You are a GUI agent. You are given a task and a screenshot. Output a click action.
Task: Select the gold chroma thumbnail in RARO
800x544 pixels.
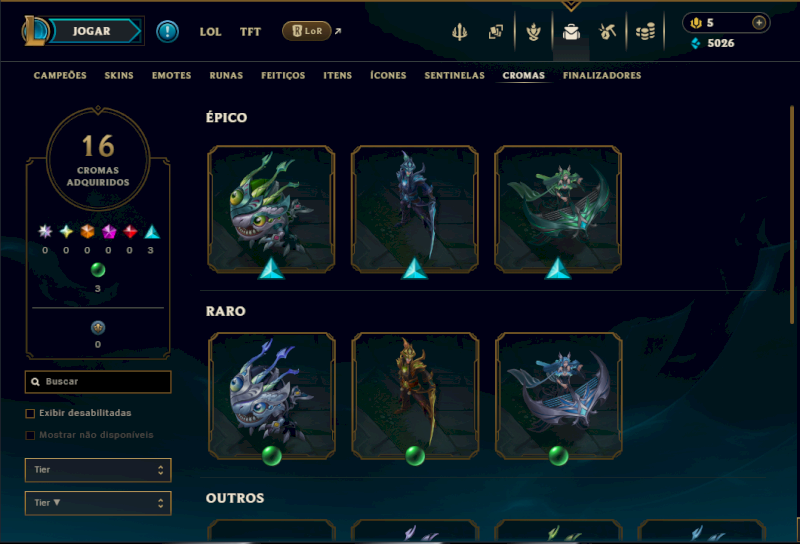(415, 396)
